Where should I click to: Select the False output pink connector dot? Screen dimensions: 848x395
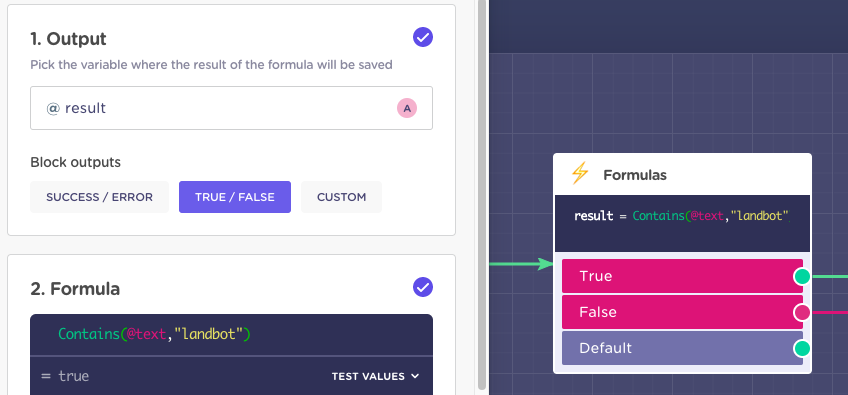point(802,312)
